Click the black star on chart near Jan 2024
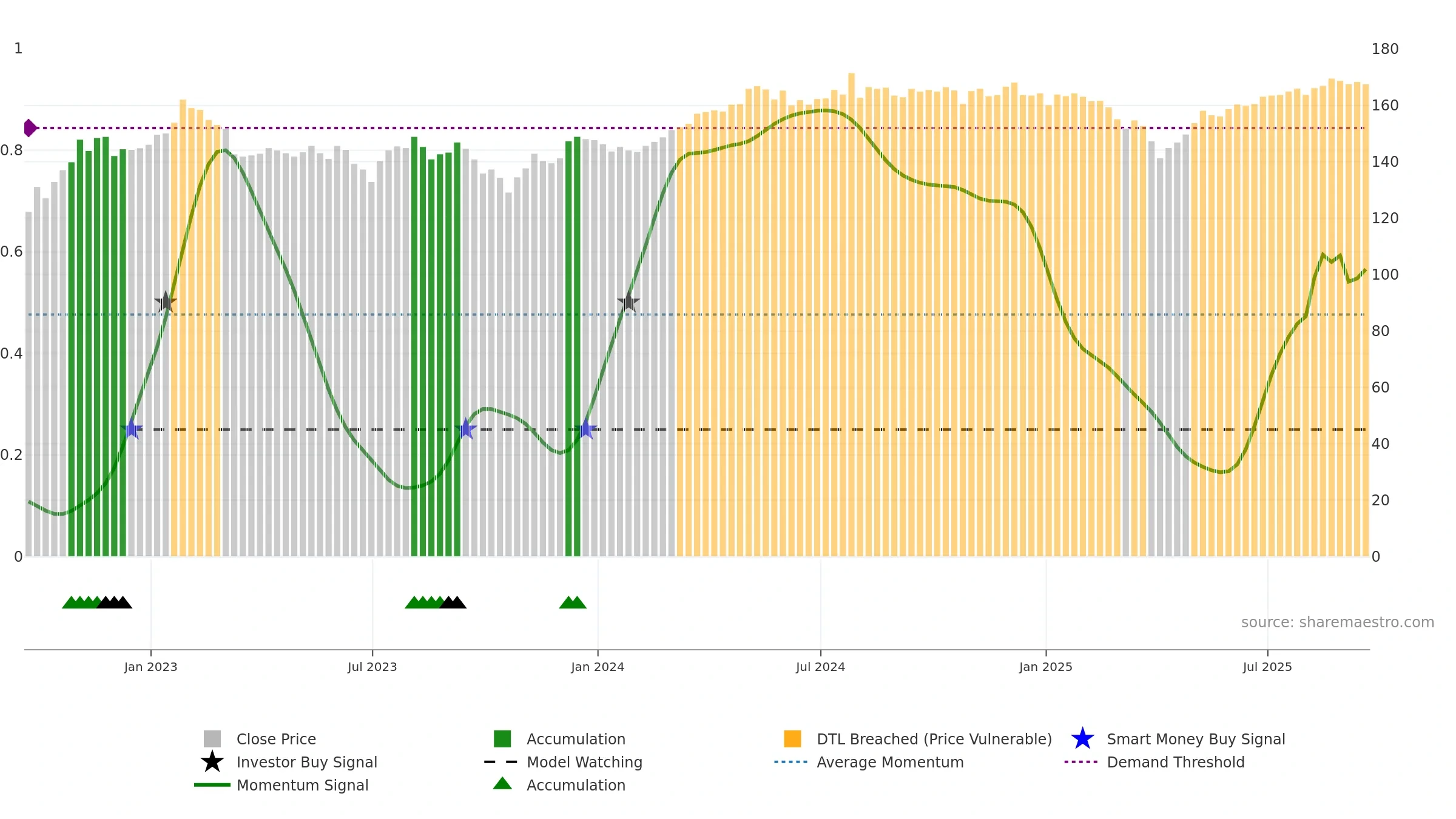This screenshot has height=819, width=1456. tap(629, 302)
